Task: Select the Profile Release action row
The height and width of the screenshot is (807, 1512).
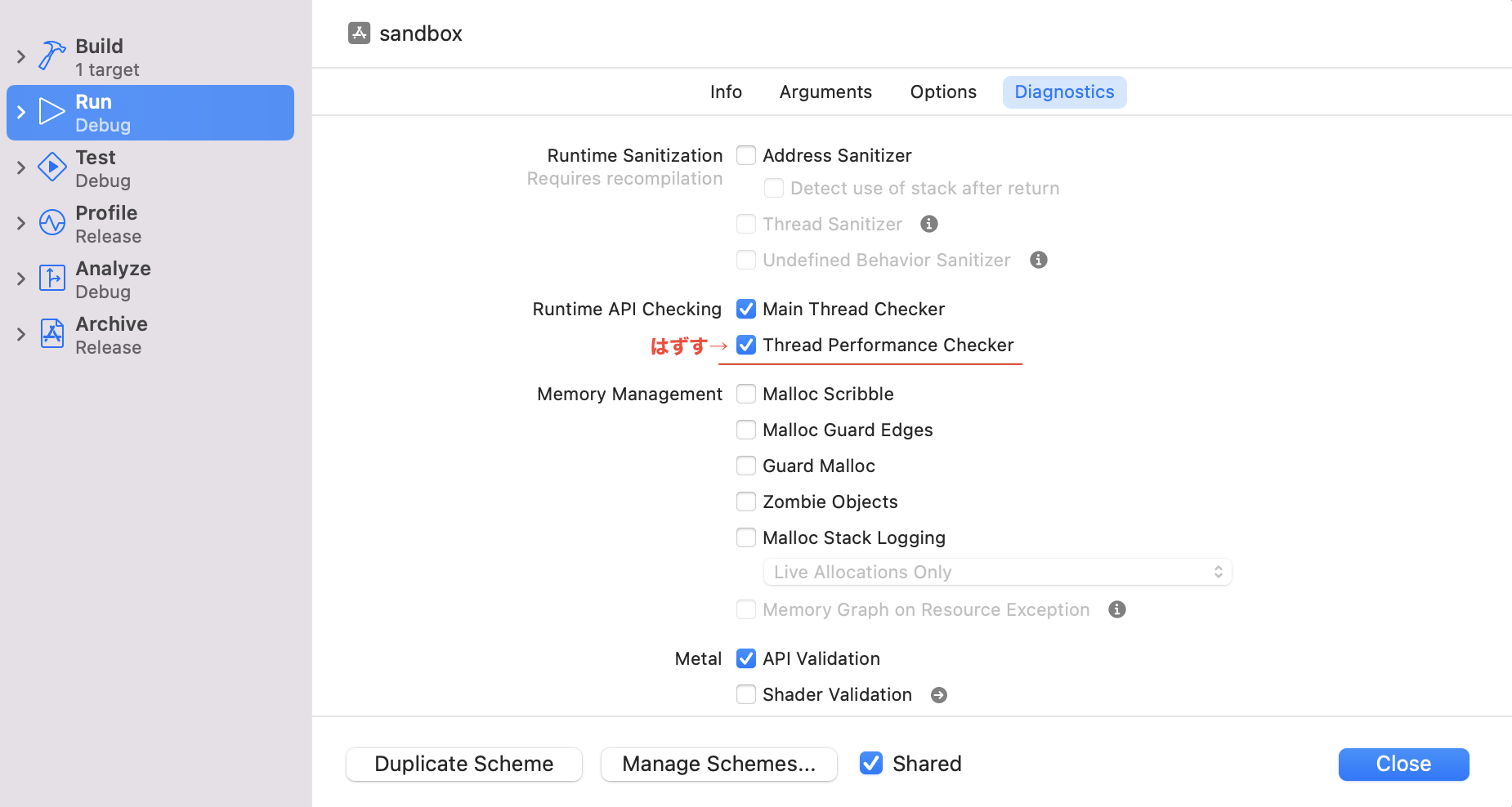Action: click(x=150, y=224)
